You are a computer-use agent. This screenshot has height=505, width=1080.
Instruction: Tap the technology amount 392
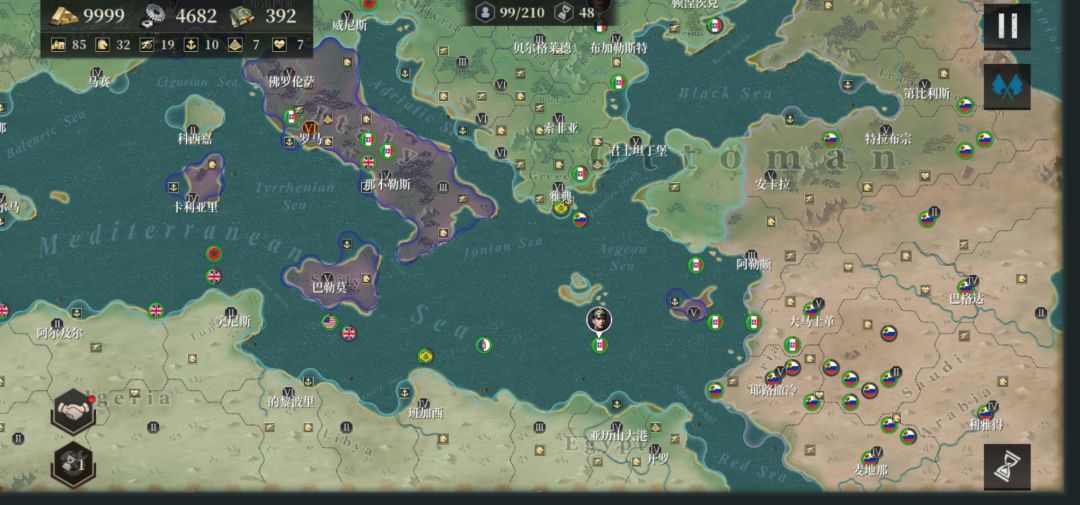(280, 15)
